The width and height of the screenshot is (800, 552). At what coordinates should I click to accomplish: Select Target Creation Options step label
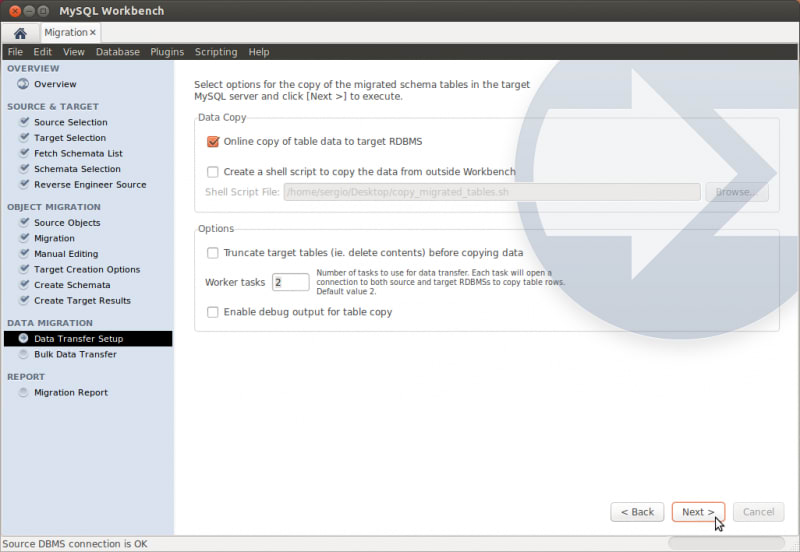pyautogui.click(x=87, y=269)
